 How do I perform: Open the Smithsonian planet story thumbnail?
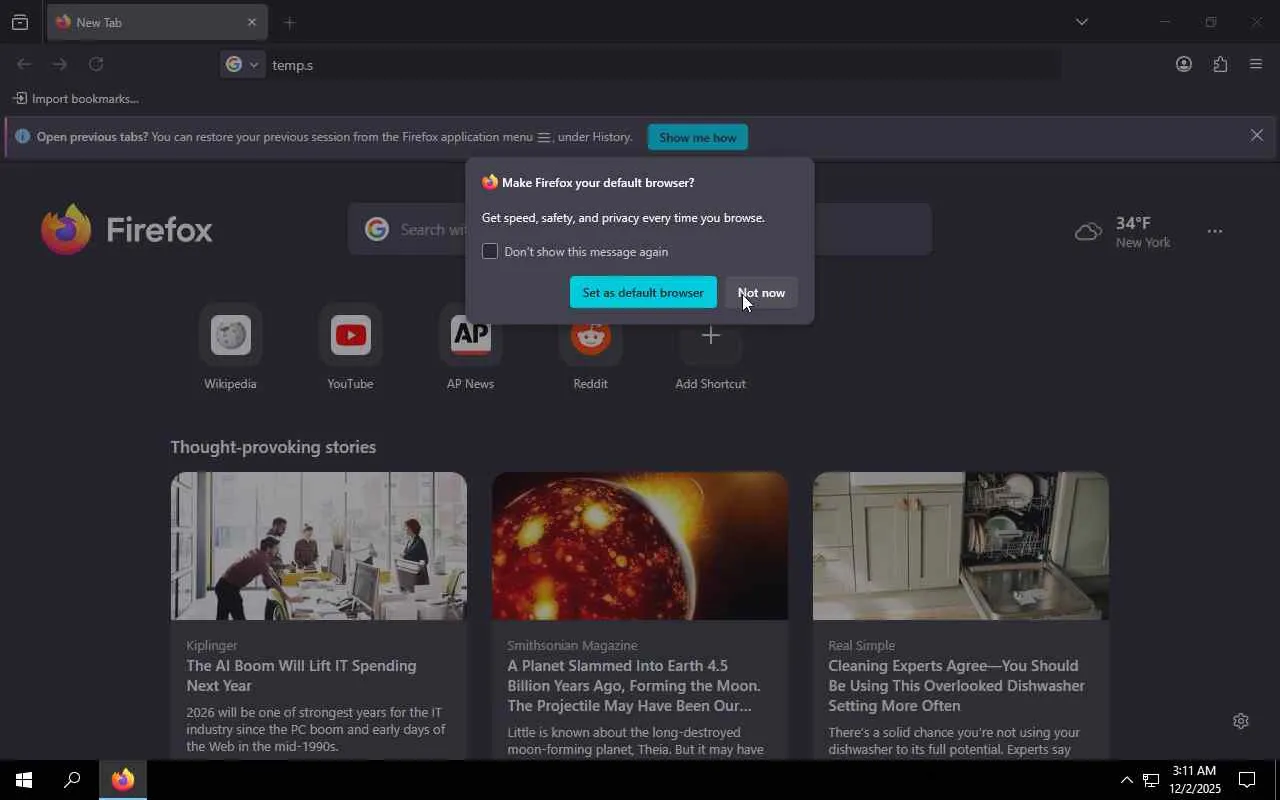(640, 546)
